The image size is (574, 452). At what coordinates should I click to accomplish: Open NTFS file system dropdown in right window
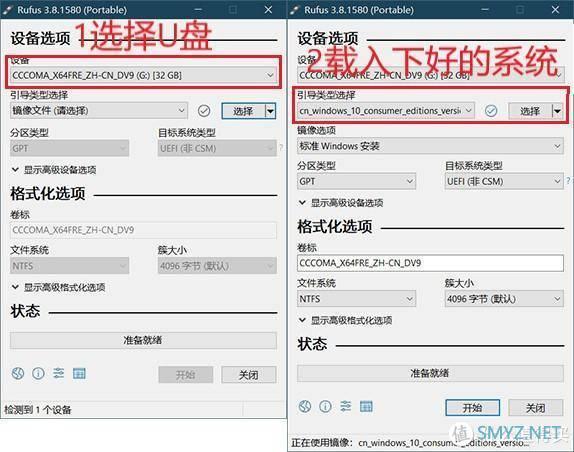pos(357,299)
